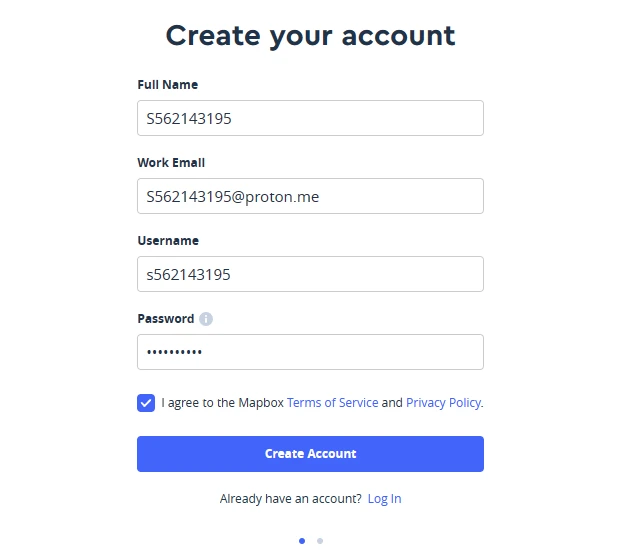Click the Password label text
The image size is (634, 555).
pos(166,319)
